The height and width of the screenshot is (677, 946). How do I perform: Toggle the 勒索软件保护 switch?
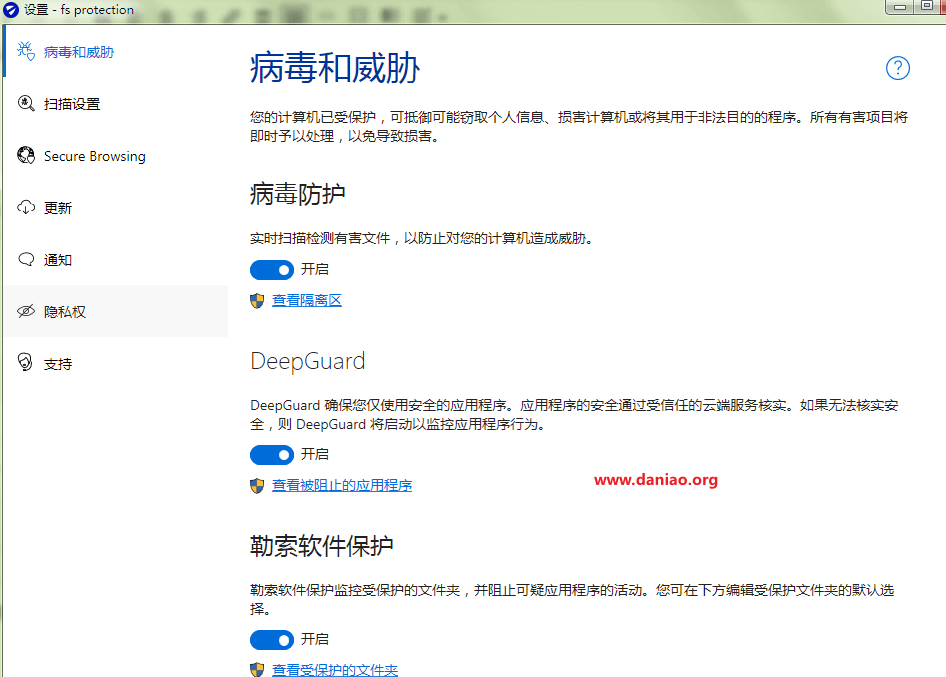[272, 640]
